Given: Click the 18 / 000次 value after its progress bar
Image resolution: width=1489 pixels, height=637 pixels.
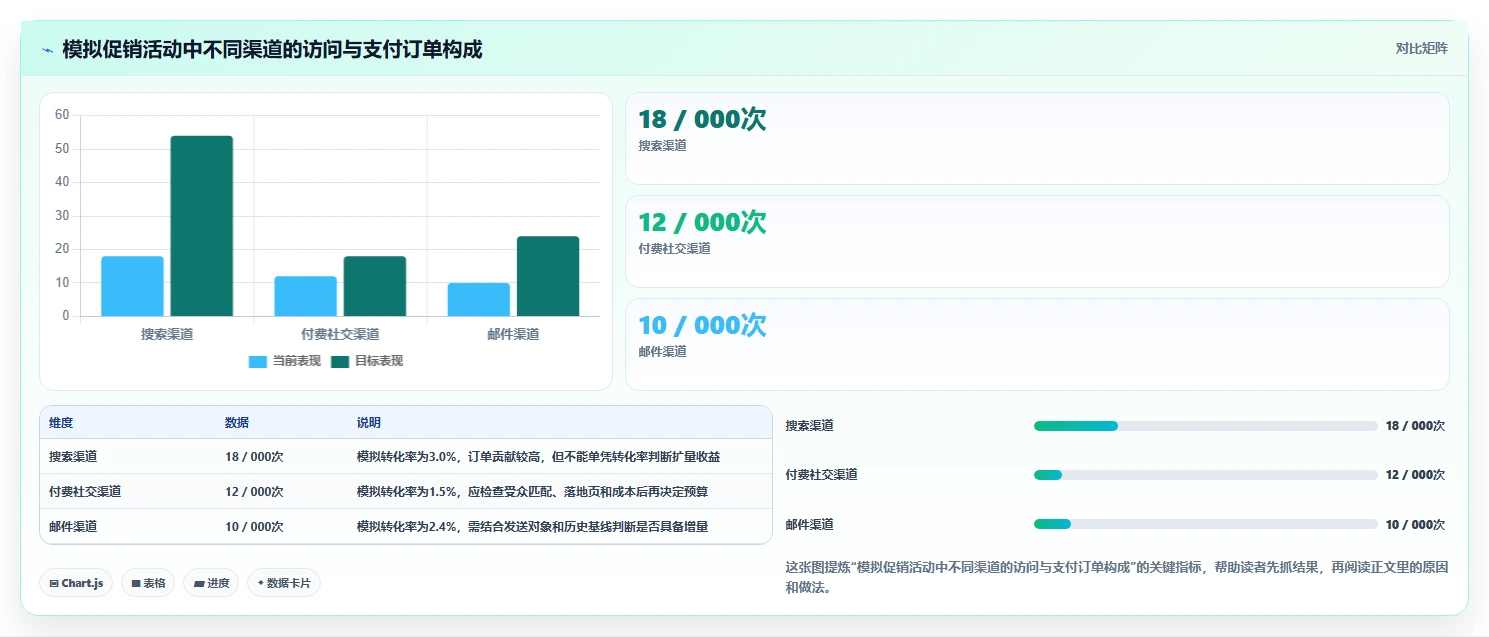Looking at the screenshot, I should 1415,426.
